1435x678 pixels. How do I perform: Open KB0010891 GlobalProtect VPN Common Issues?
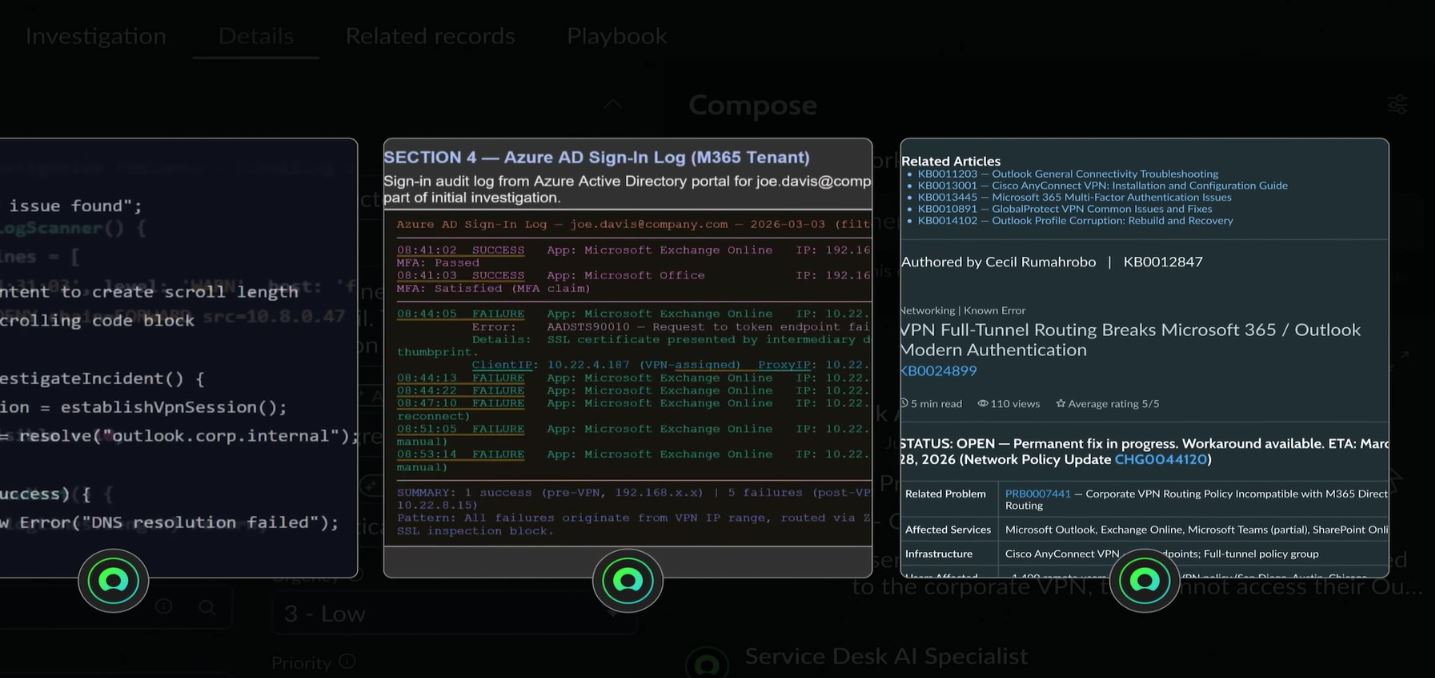(x=1065, y=209)
